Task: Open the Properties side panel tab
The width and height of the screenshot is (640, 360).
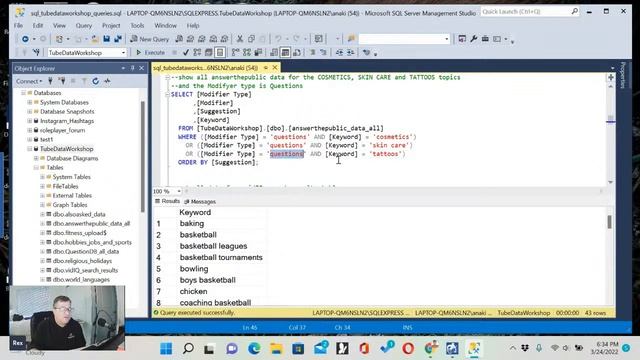Action: pyautogui.click(x=622, y=75)
